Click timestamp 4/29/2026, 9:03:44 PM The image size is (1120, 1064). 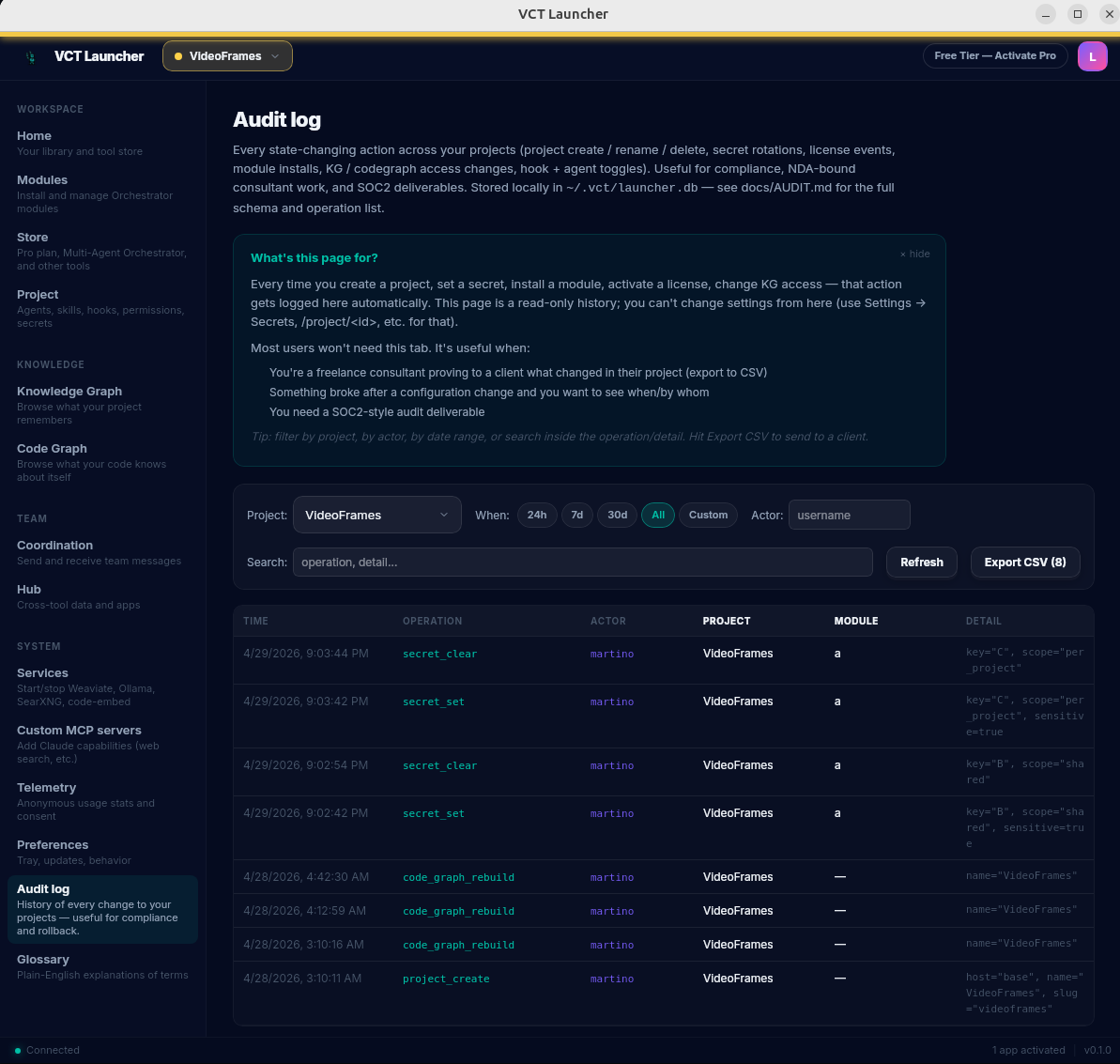(306, 653)
